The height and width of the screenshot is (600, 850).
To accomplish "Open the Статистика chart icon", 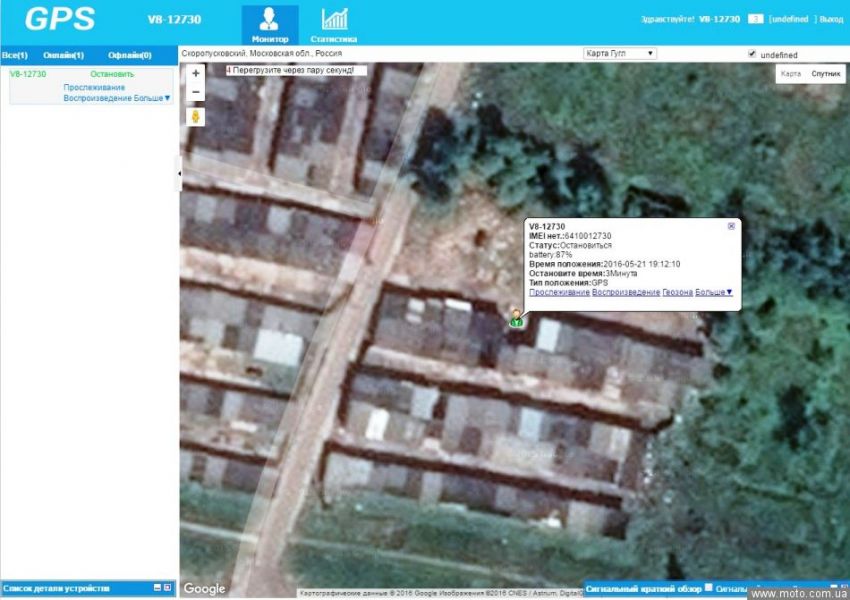I will point(334,19).
